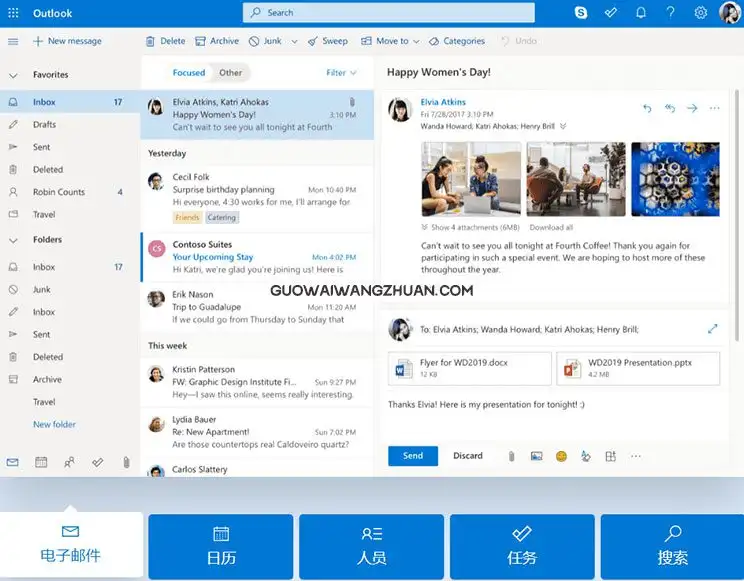Switch to Mail module icon in sidebar
The width and height of the screenshot is (744, 581).
13,462
